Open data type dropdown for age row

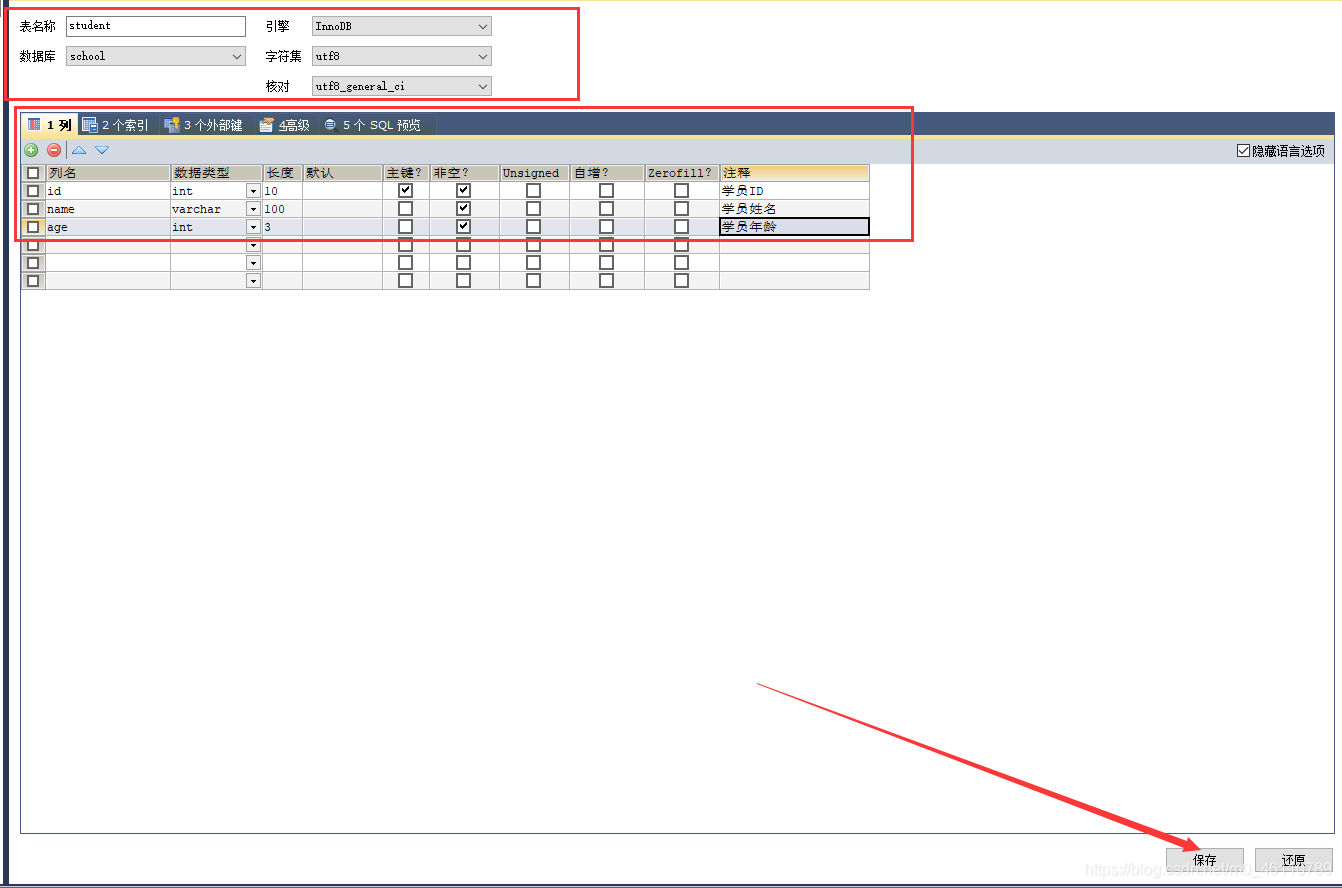point(253,227)
